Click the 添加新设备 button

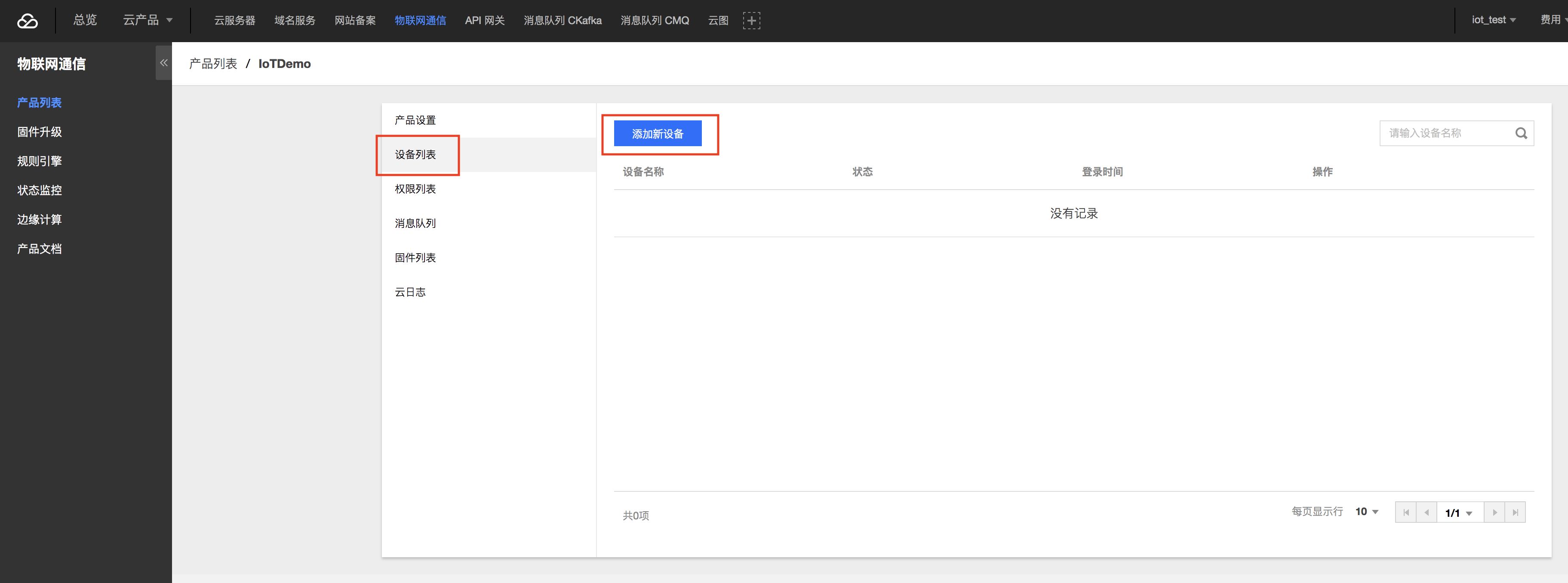pyautogui.click(x=658, y=134)
